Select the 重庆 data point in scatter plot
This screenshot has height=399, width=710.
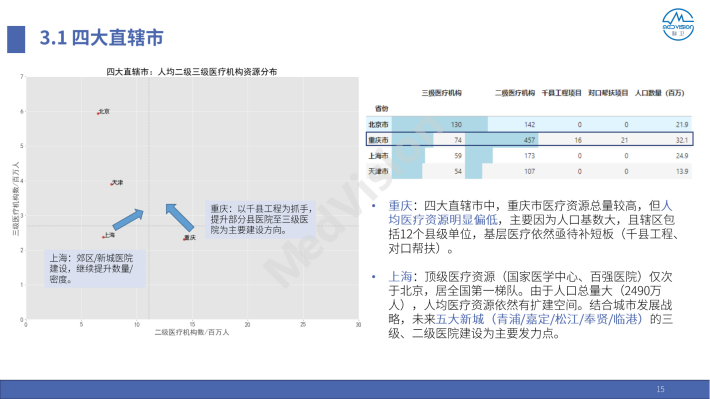click(x=184, y=239)
